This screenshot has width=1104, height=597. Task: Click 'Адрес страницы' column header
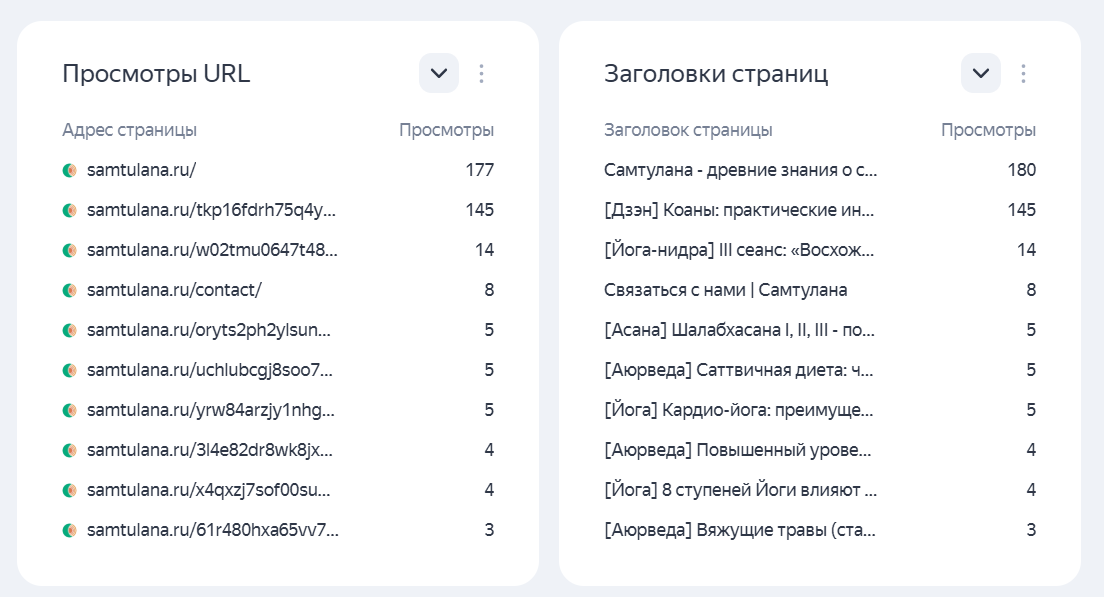pyautogui.click(x=129, y=130)
